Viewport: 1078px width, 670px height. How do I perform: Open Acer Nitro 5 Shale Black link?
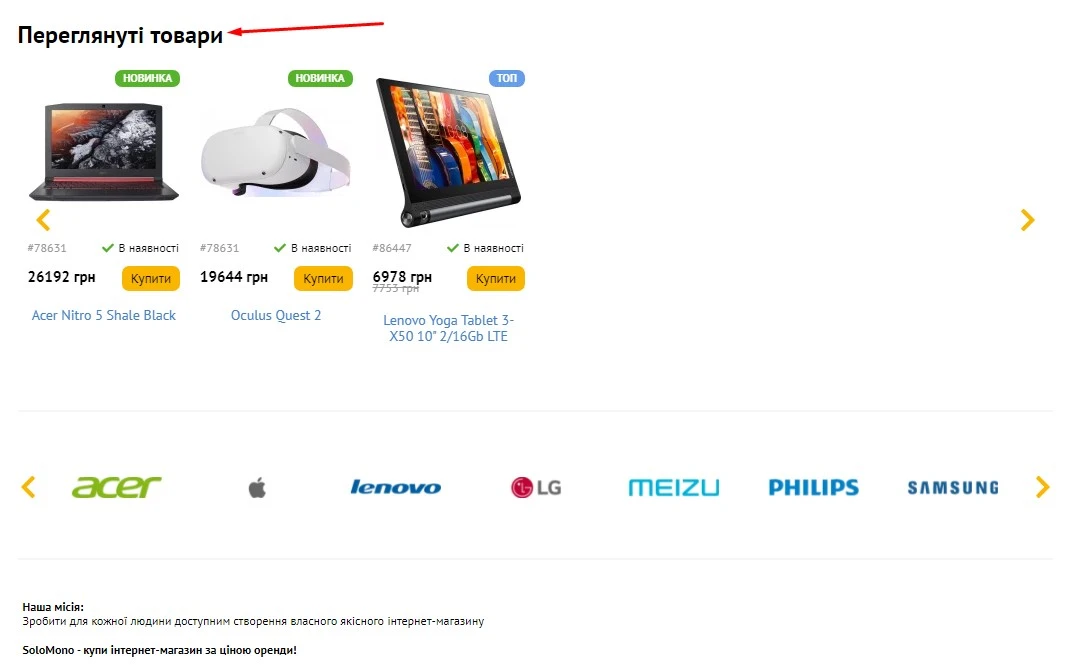pyautogui.click(x=104, y=315)
